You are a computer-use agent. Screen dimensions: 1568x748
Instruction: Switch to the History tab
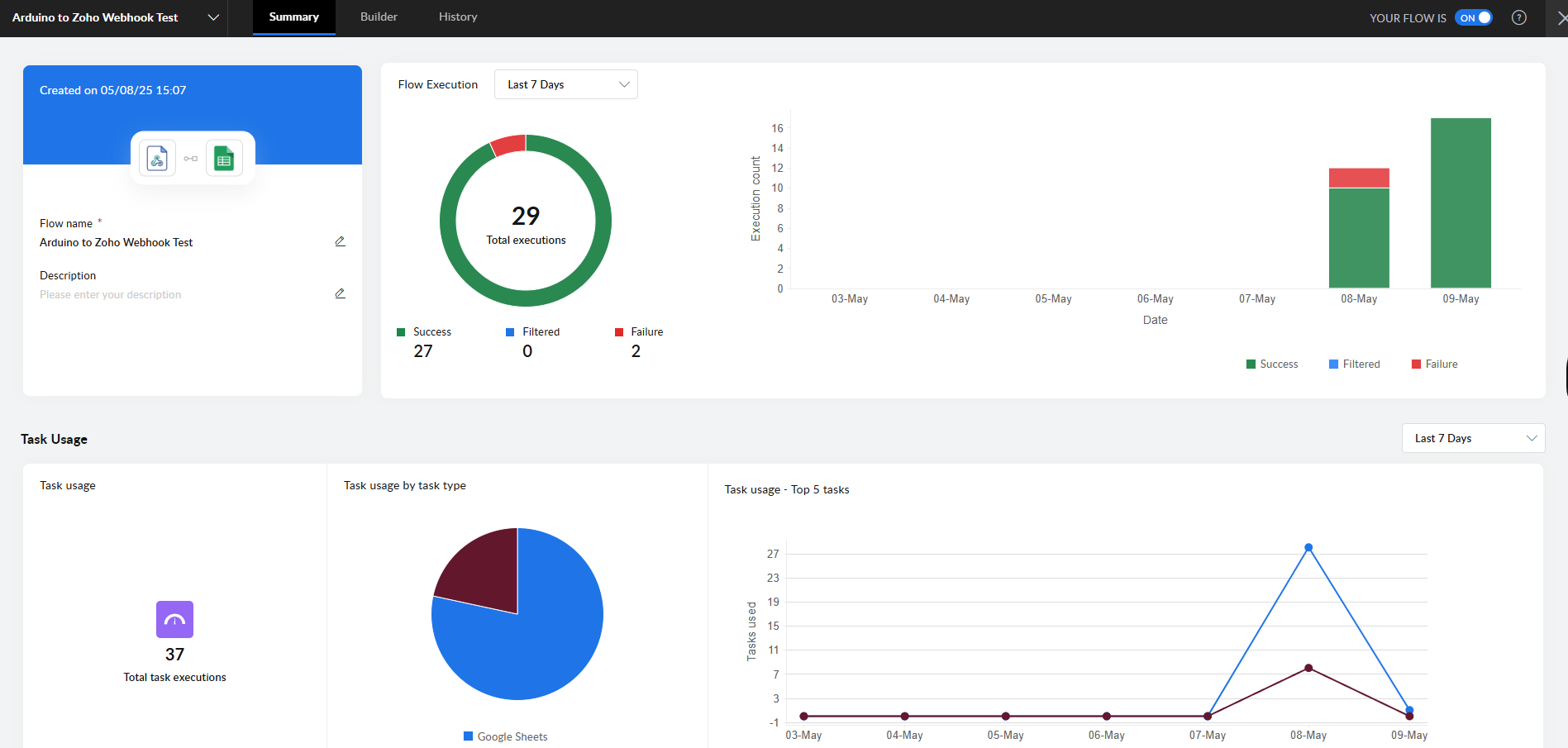[x=458, y=17]
